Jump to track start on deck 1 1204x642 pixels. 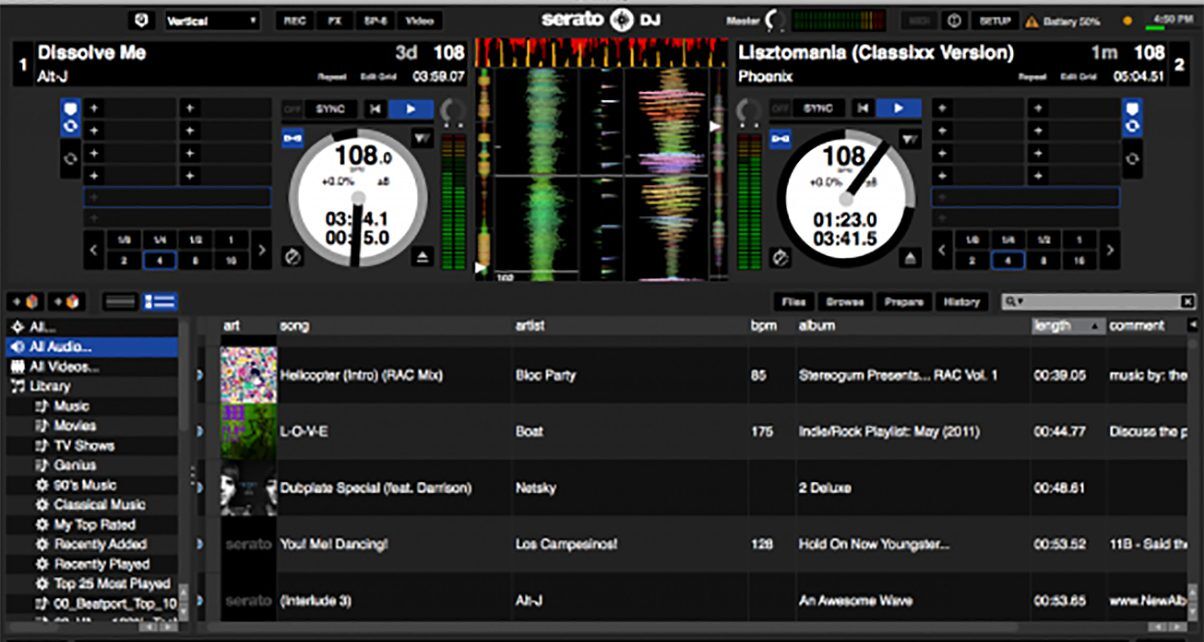point(374,108)
